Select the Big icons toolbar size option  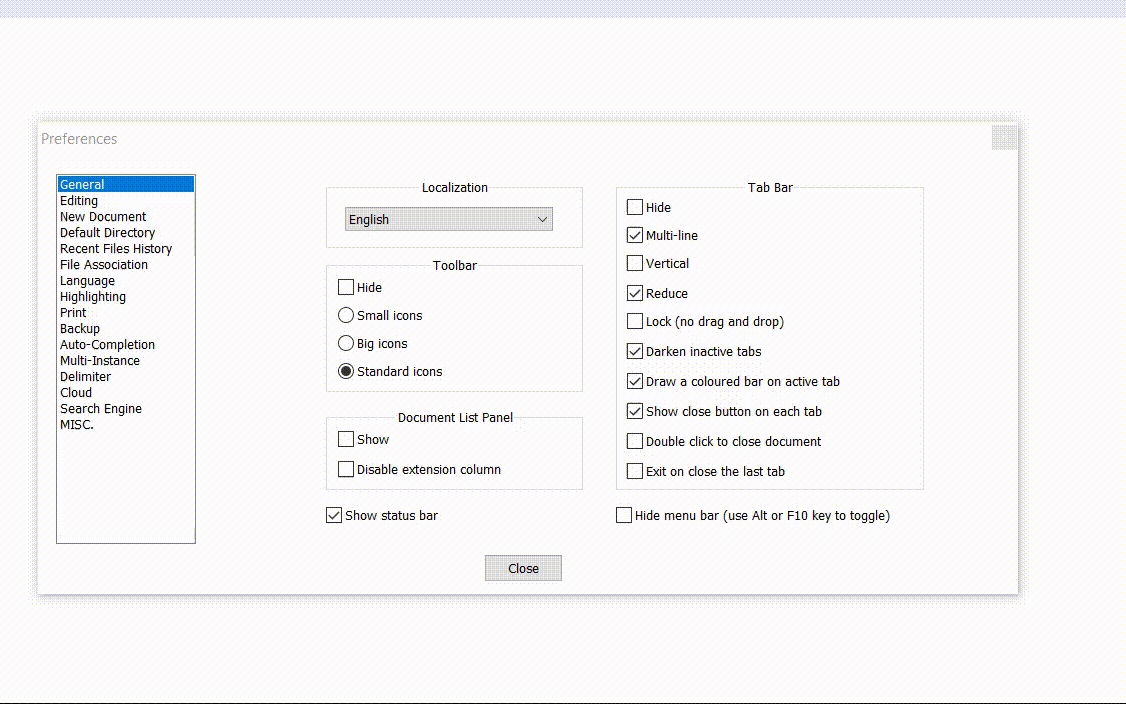345,343
